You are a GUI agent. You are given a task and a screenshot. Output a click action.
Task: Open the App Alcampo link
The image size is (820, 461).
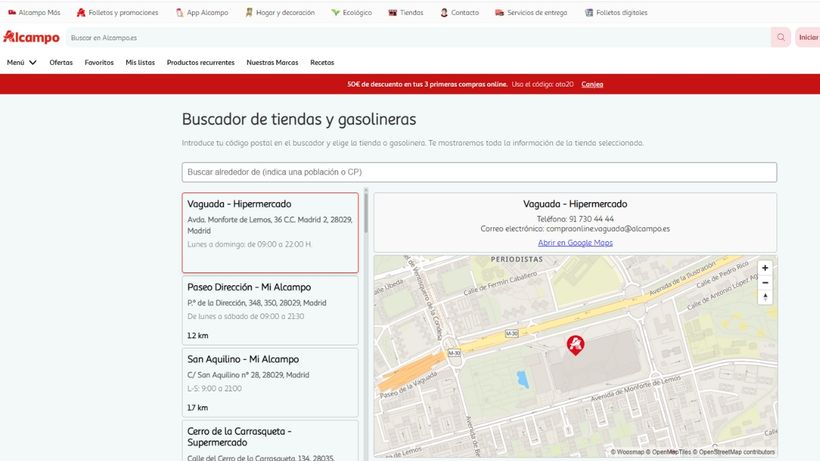pos(201,13)
